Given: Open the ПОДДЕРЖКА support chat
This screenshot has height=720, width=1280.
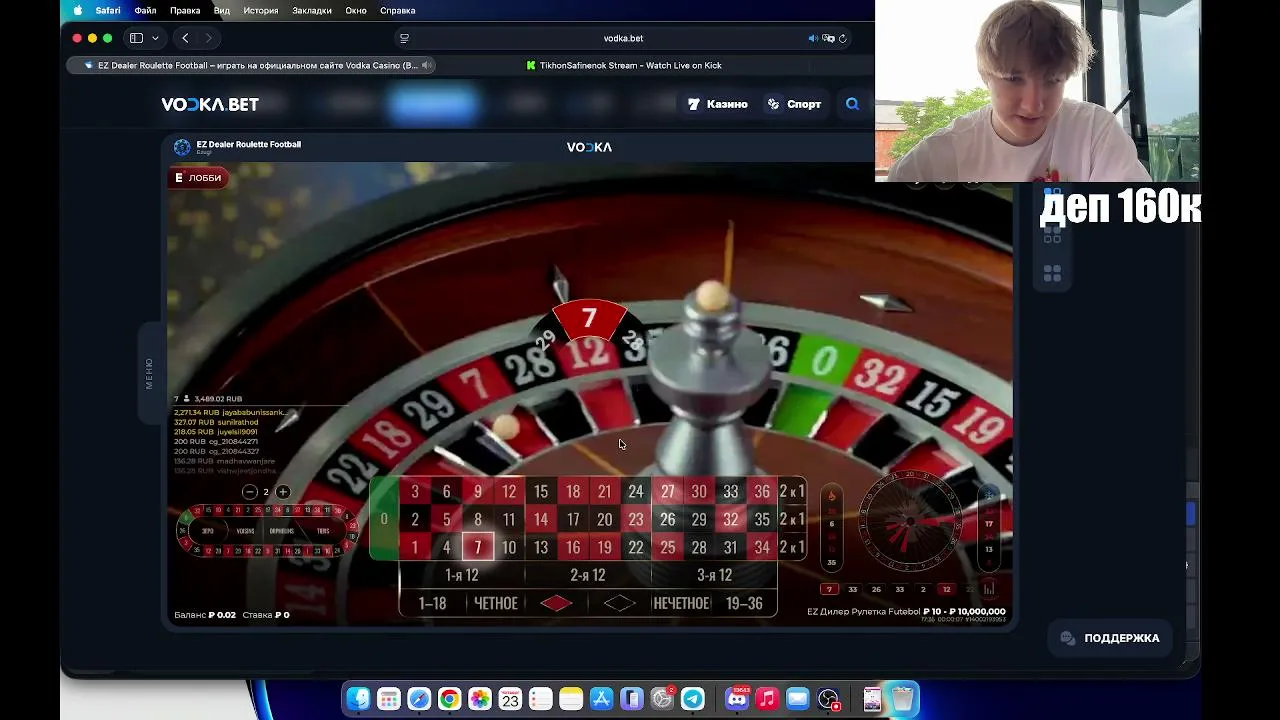Looking at the screenshot, I should [x=1109, y=638].
